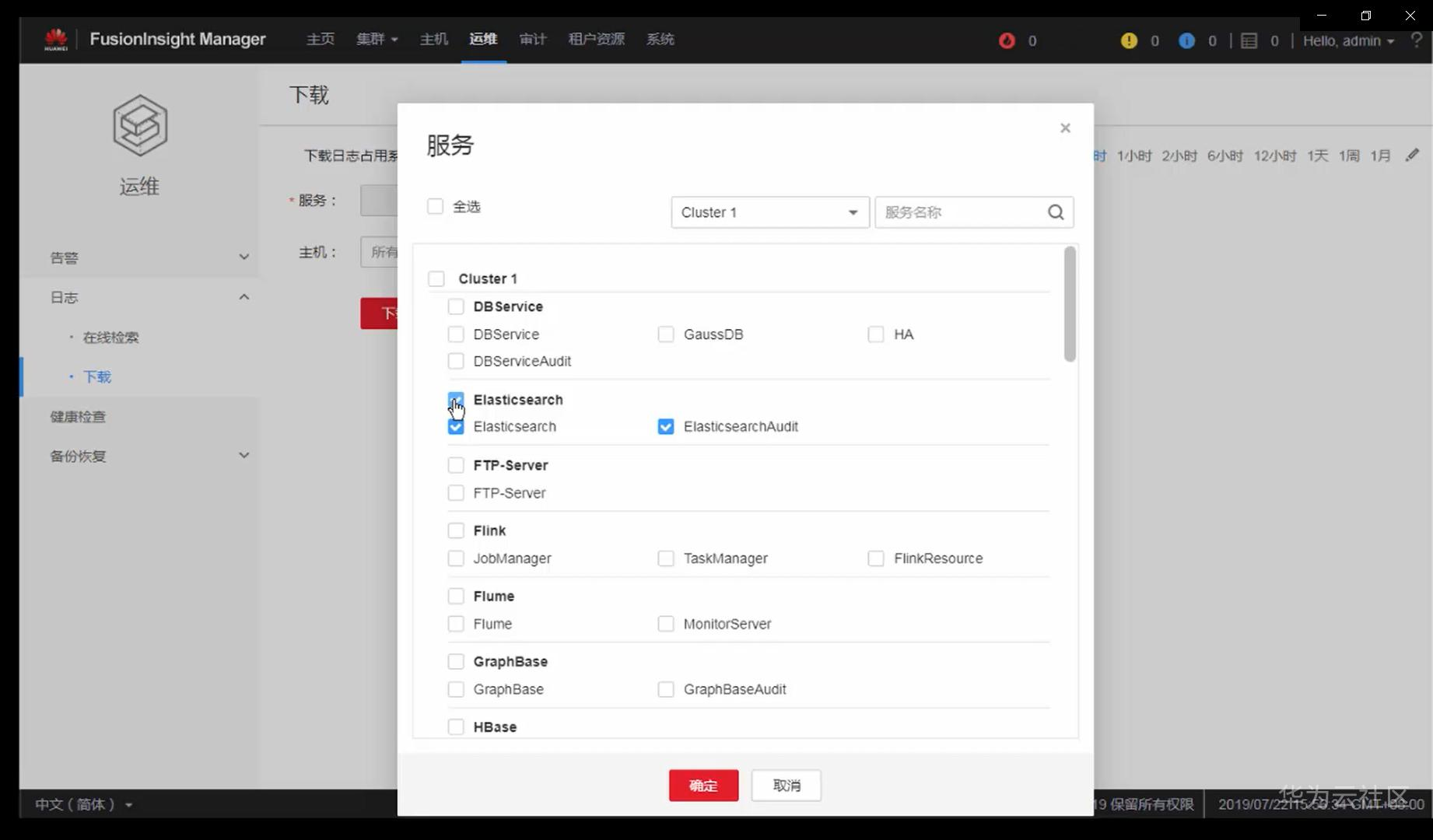Viewport: 1433px width, 840px height.
Task: Open the Cluster 1 dropdown
Action: 770,212
